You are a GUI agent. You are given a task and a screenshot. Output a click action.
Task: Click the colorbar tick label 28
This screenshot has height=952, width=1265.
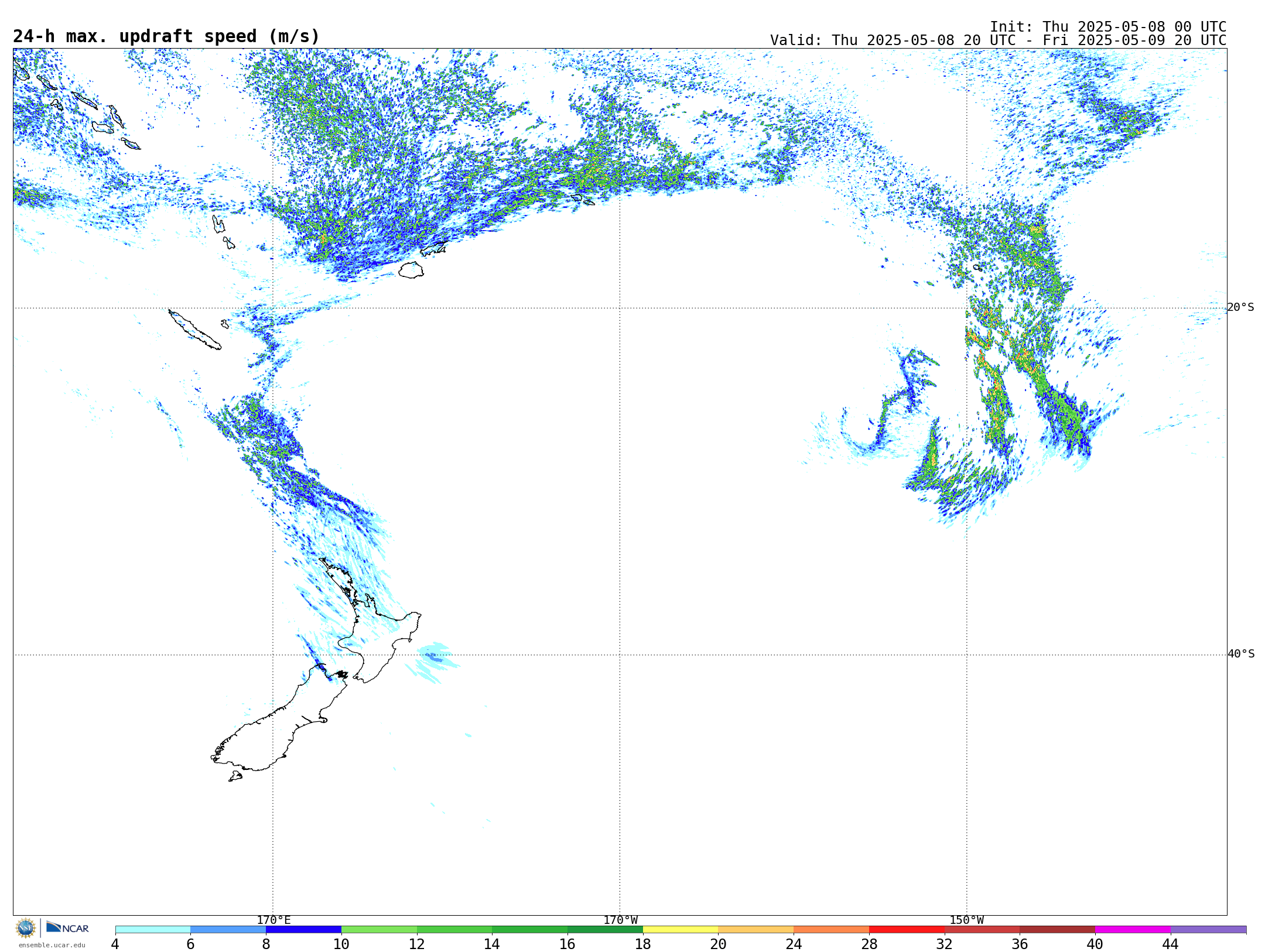pos(869,944)
